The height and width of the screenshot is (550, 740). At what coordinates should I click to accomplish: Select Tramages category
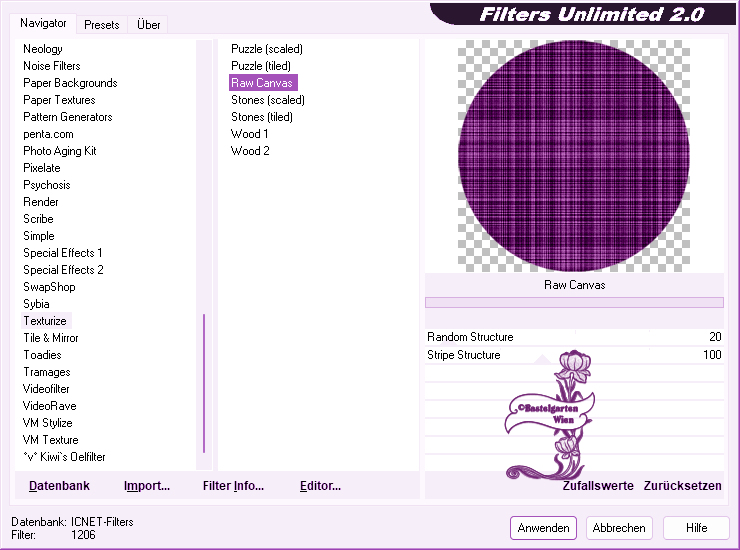click(x=47, y=372)
